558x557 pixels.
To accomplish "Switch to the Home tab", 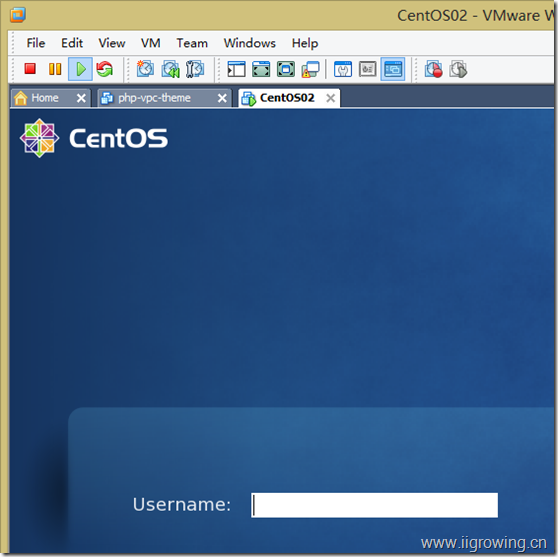I will (51, 98).
